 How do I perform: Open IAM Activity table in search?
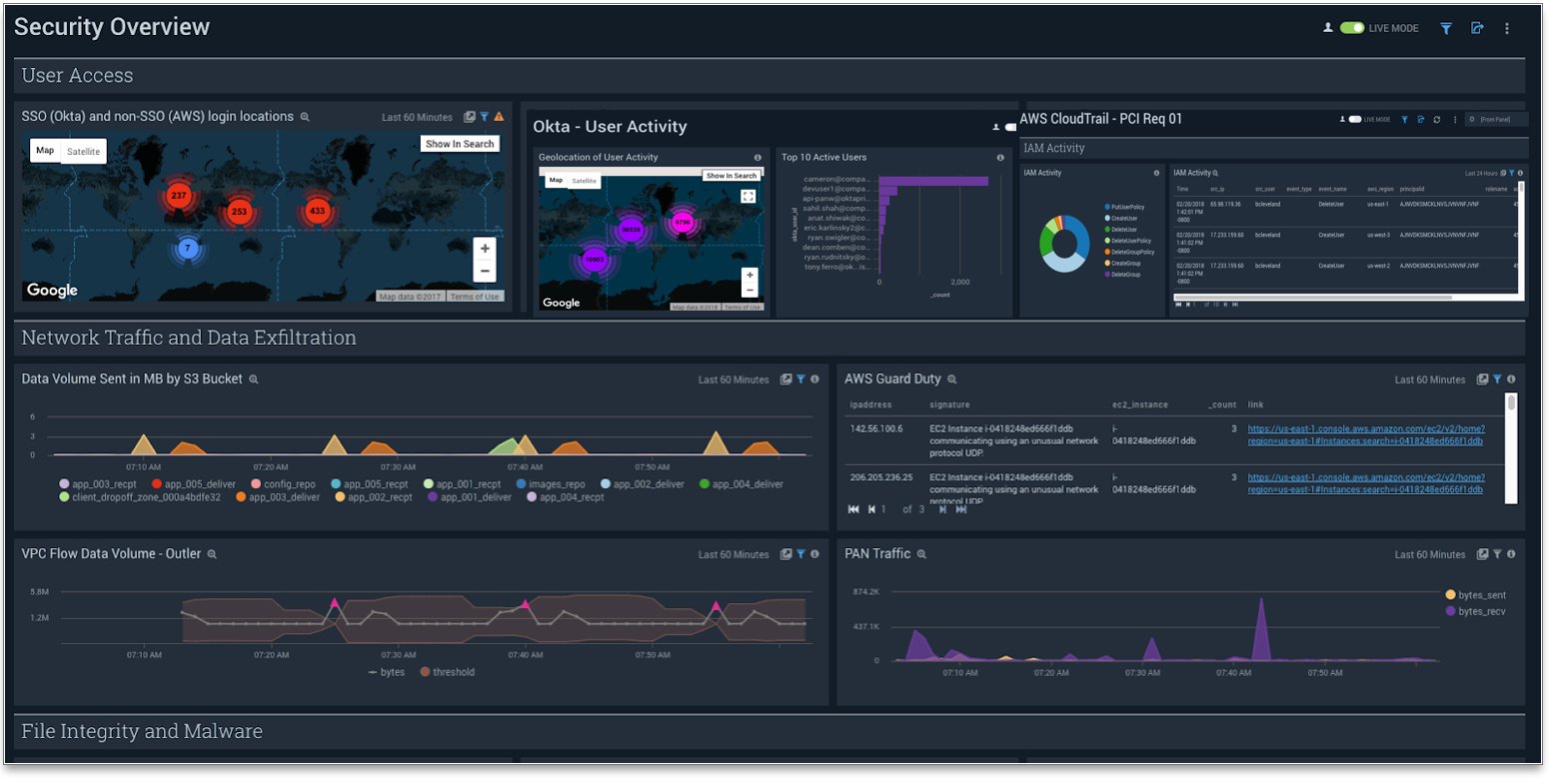tap(1215, 174)
